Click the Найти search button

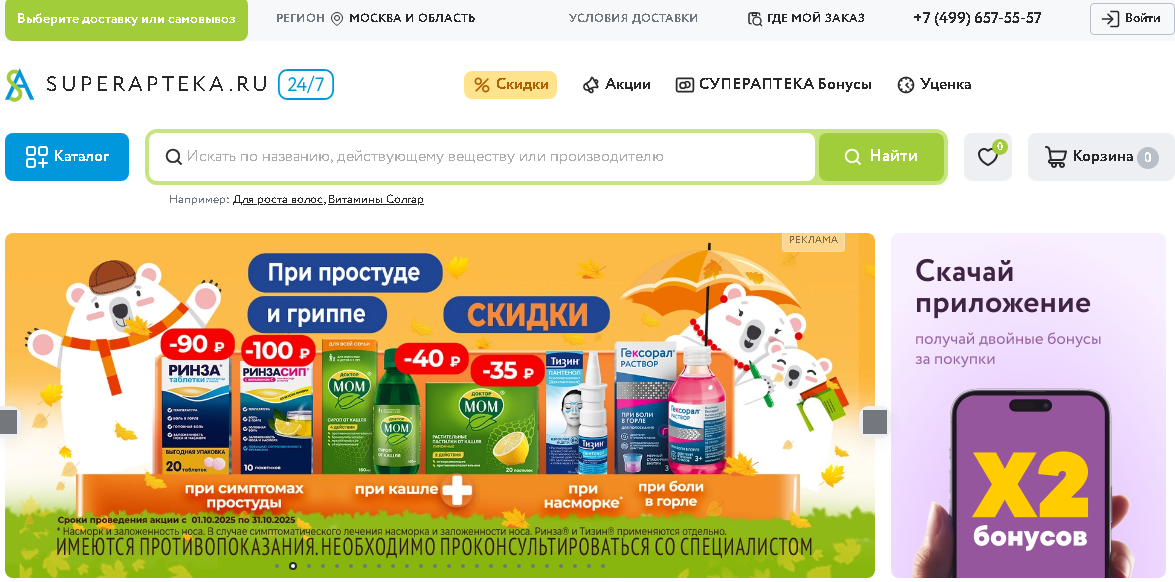click(881, 157)
